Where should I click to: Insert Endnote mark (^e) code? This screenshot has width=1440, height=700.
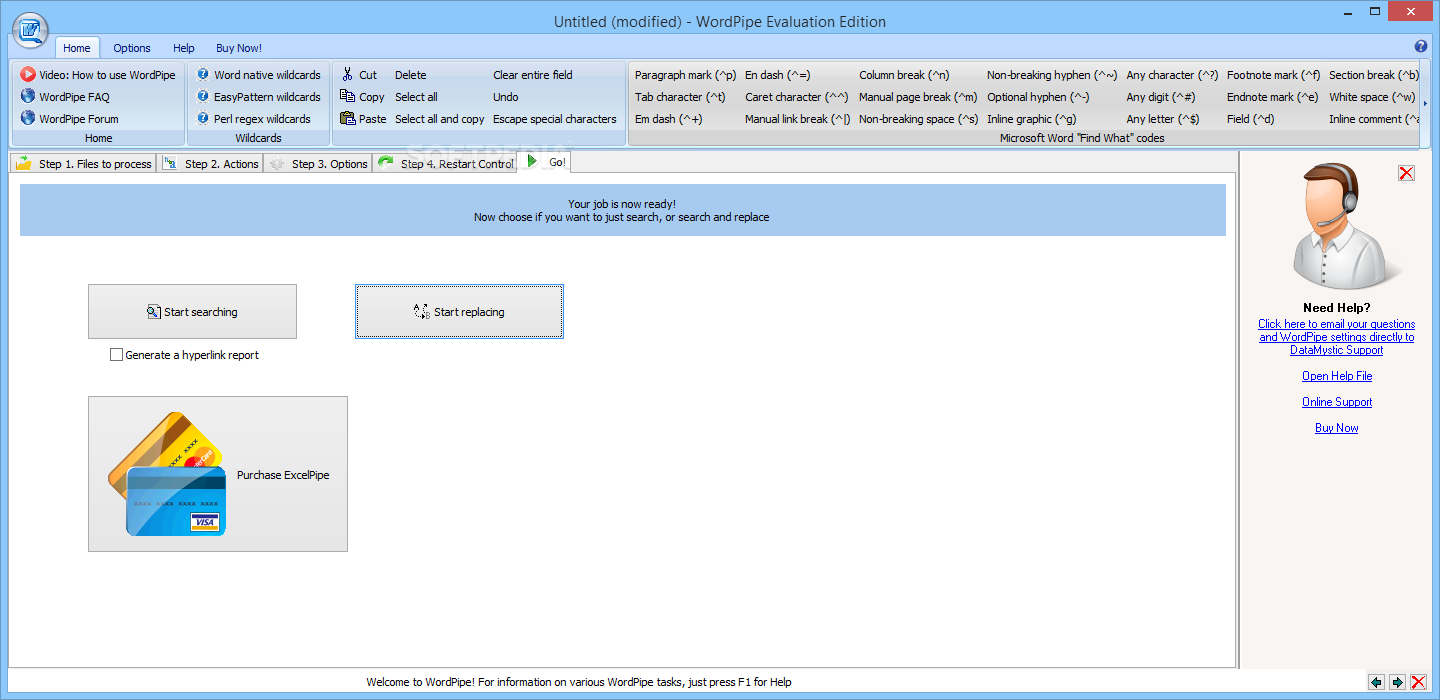[x=1272, y=97]
